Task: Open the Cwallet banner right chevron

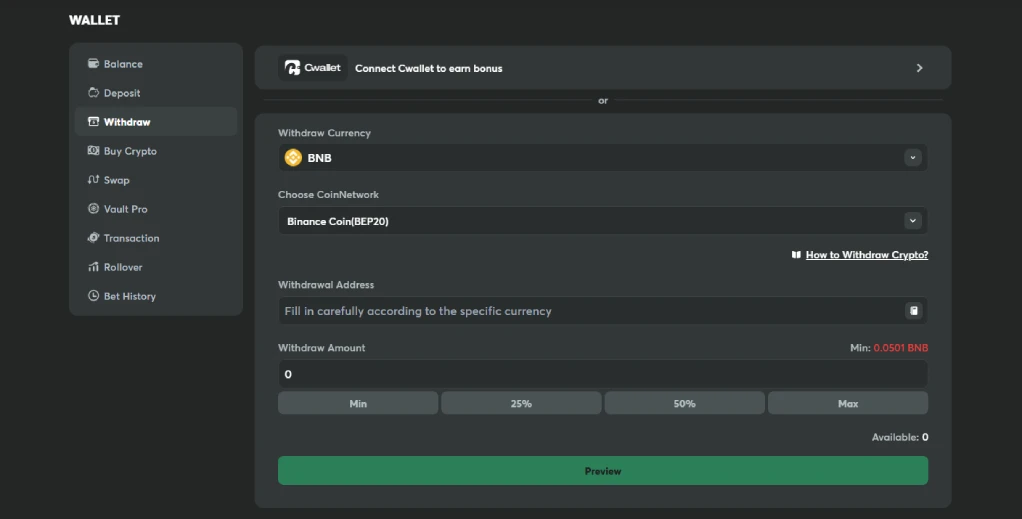Action: (920, 68)
